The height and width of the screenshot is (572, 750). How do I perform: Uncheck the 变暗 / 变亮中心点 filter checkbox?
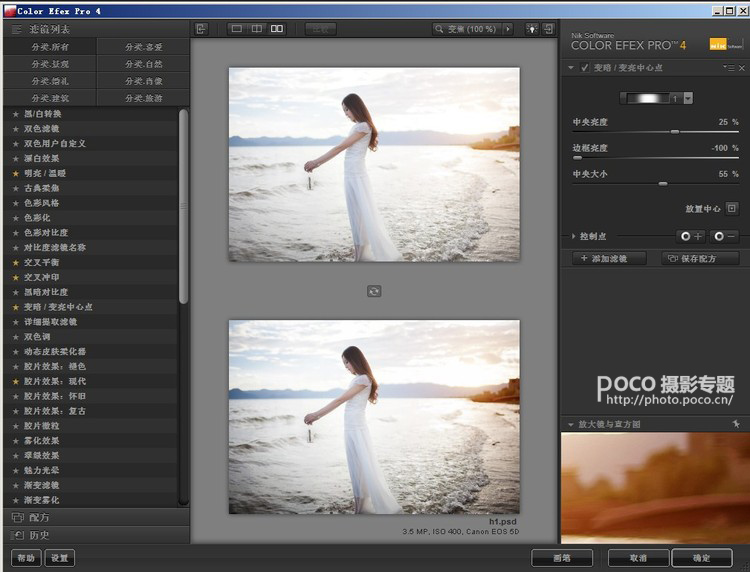[x=584, y=68]
